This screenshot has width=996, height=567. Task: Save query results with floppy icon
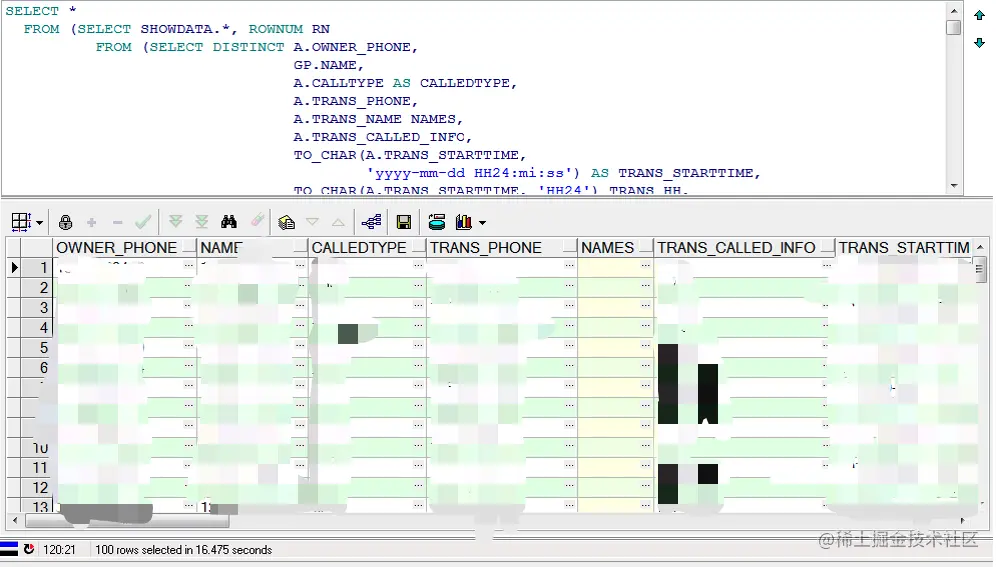coord(403,222)
